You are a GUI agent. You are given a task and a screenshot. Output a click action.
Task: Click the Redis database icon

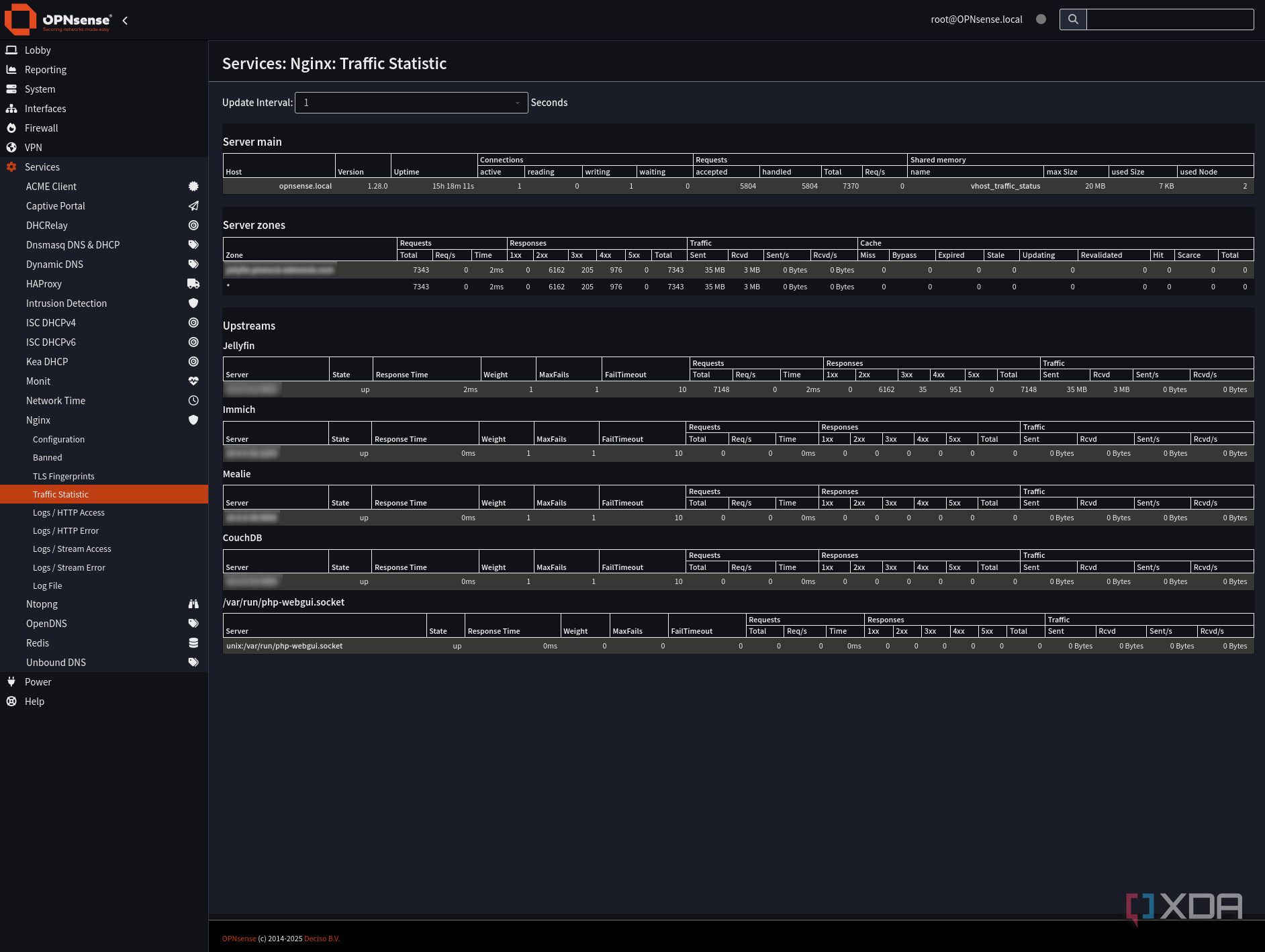coord(193,642)
